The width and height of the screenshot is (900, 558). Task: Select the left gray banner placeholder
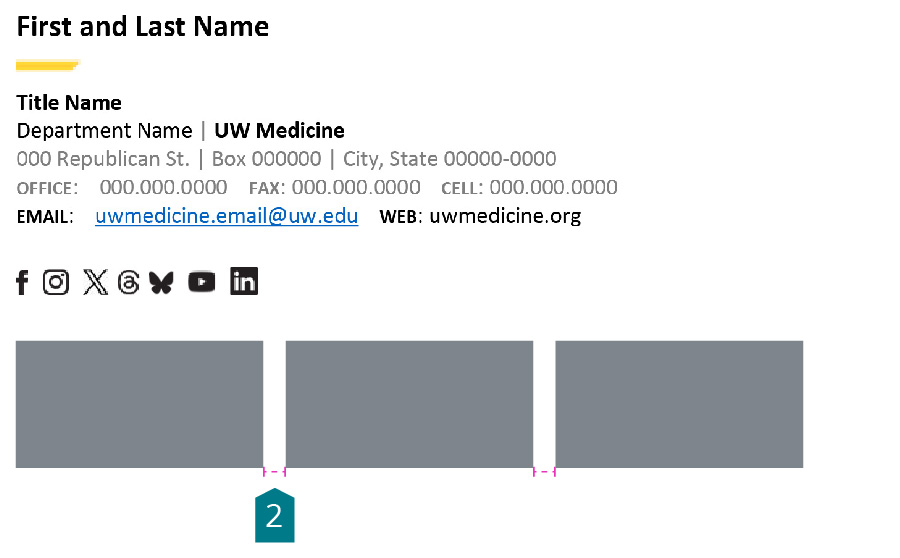pyautogui.click(x=139, y=404)
